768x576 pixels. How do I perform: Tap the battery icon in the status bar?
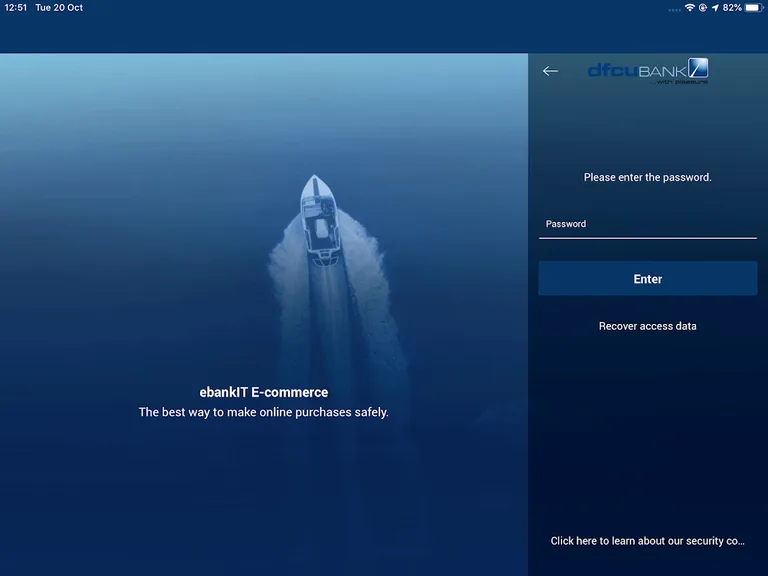click(753, 8)
